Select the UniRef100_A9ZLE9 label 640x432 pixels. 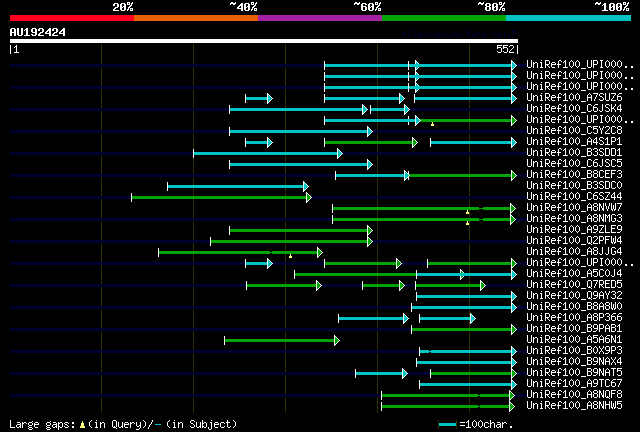(x=574, y=229)
